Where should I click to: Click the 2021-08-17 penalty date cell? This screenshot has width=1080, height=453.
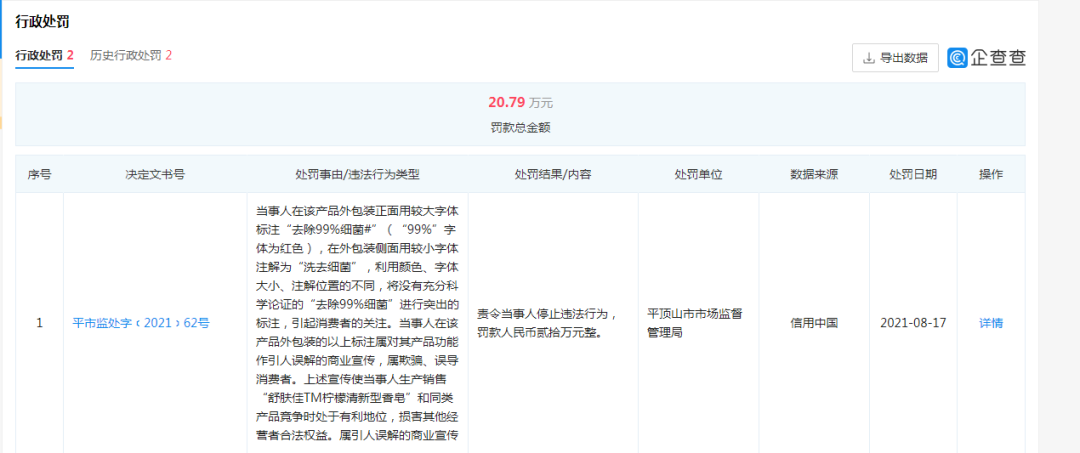click(x=912, y=323)
